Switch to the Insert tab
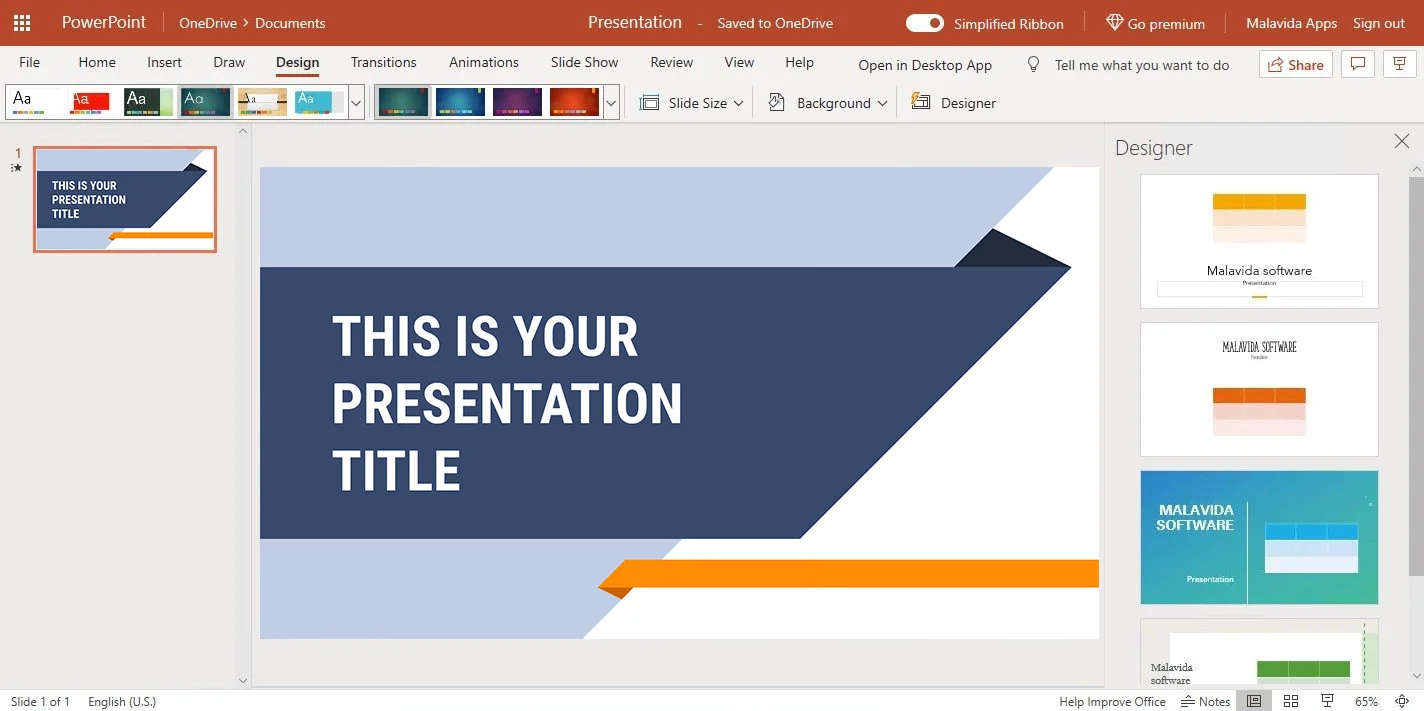 [164, 62]
